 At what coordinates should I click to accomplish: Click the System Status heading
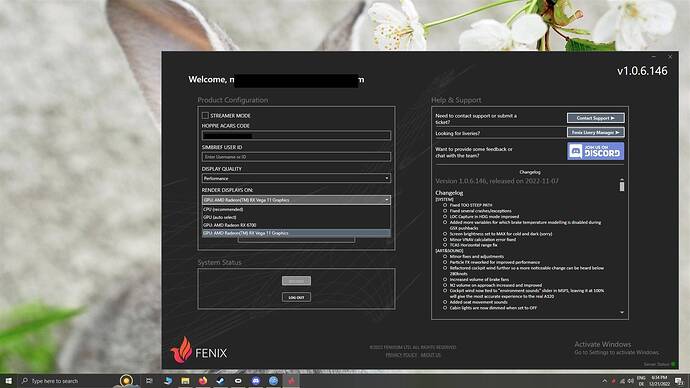coord(219,262)
